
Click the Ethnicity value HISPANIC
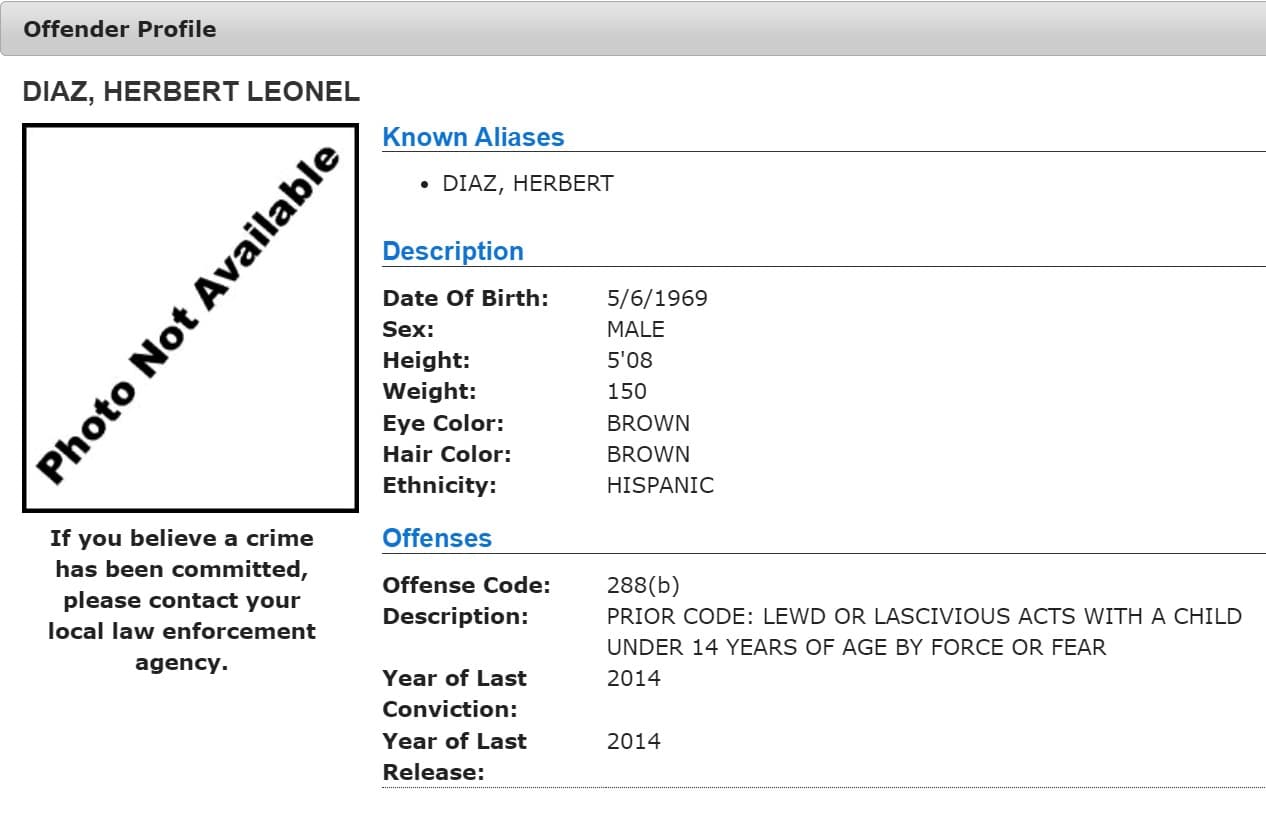[659, 485]
